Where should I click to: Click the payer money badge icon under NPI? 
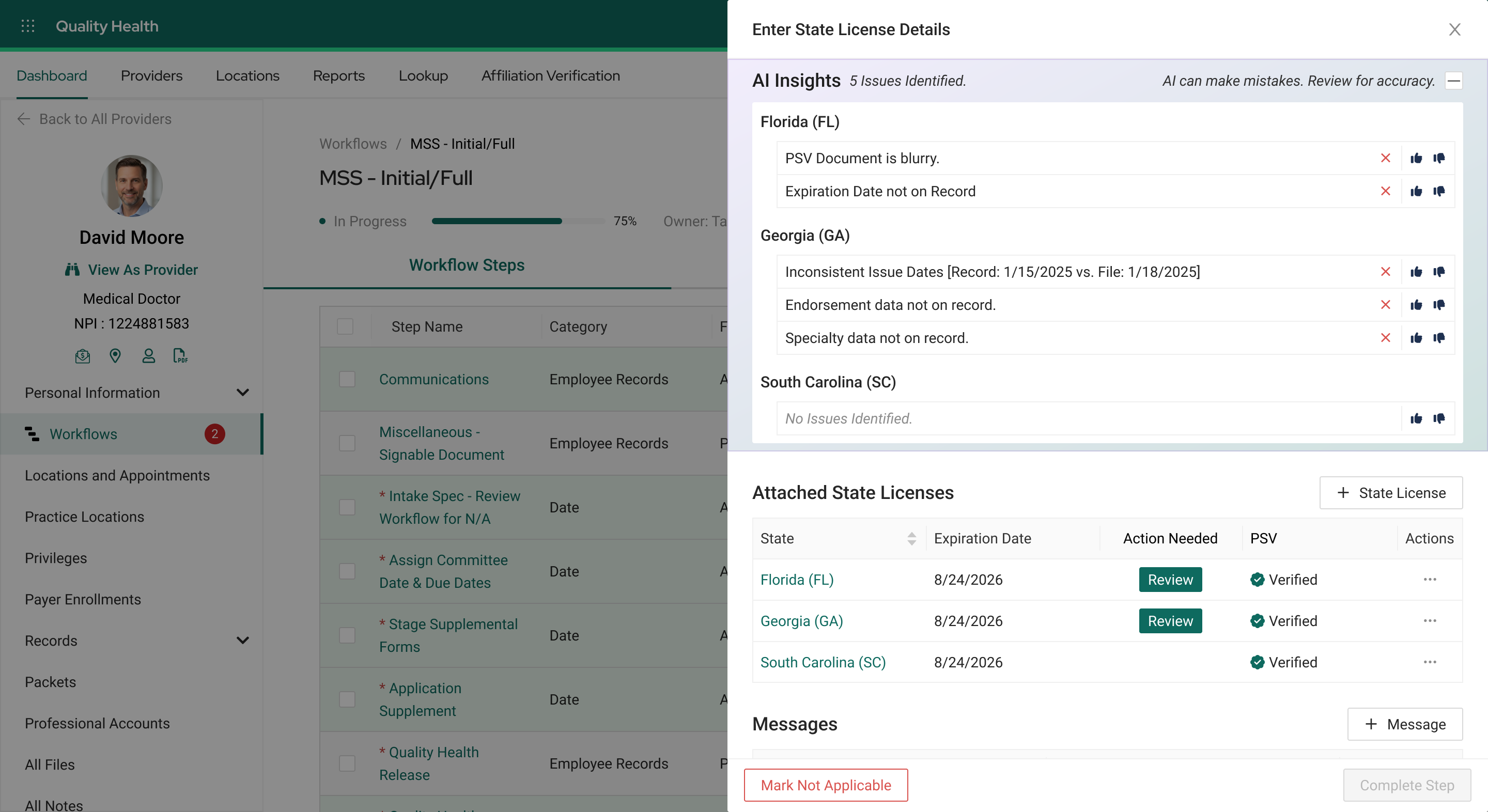[83, 356]
